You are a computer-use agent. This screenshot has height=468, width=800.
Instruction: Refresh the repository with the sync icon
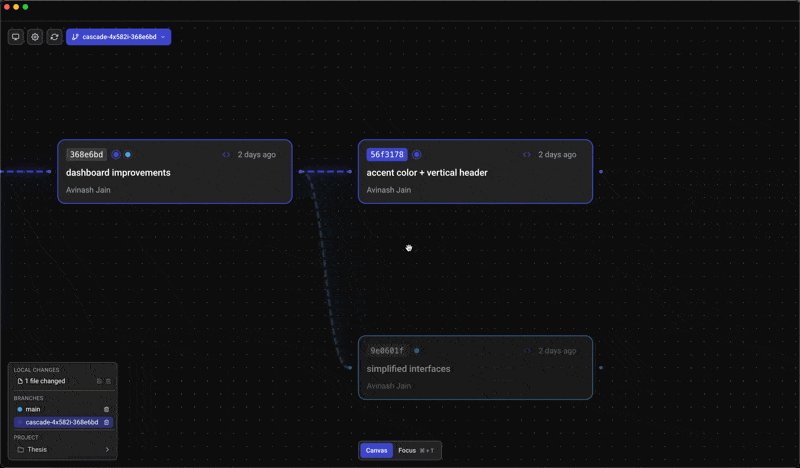(x=54, y=37)
